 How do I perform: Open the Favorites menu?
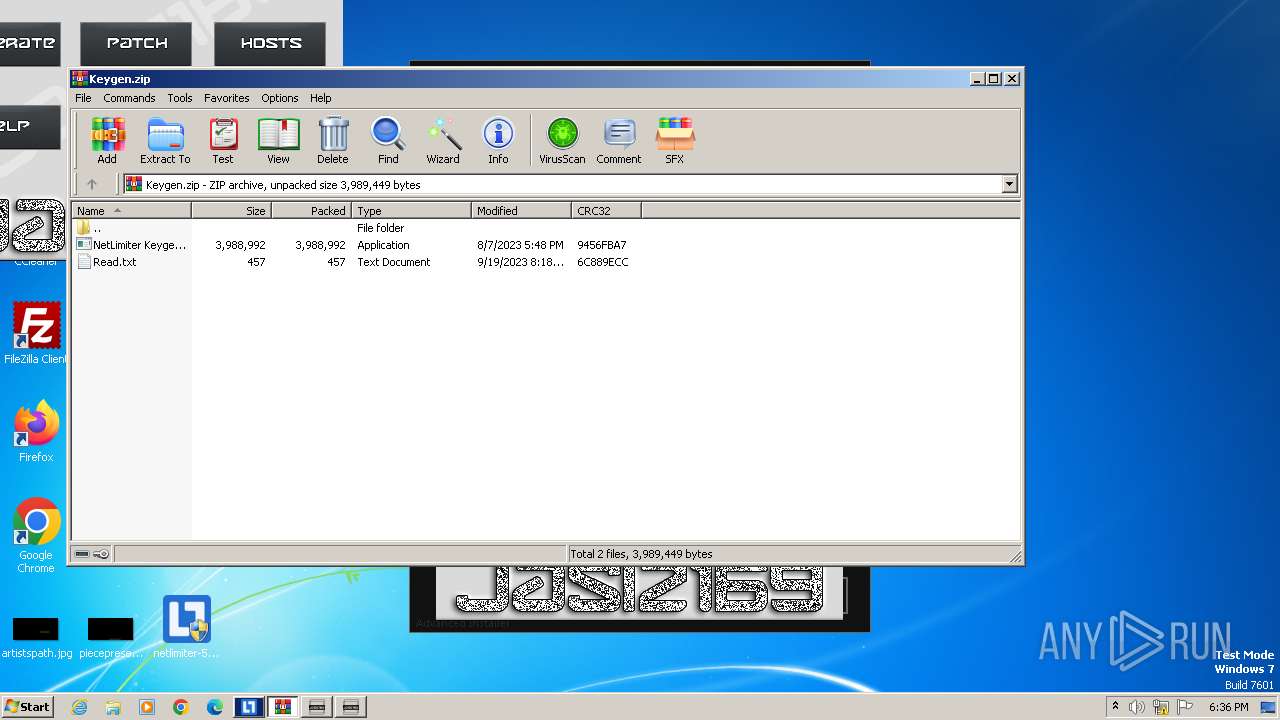[x=227, y=98]
